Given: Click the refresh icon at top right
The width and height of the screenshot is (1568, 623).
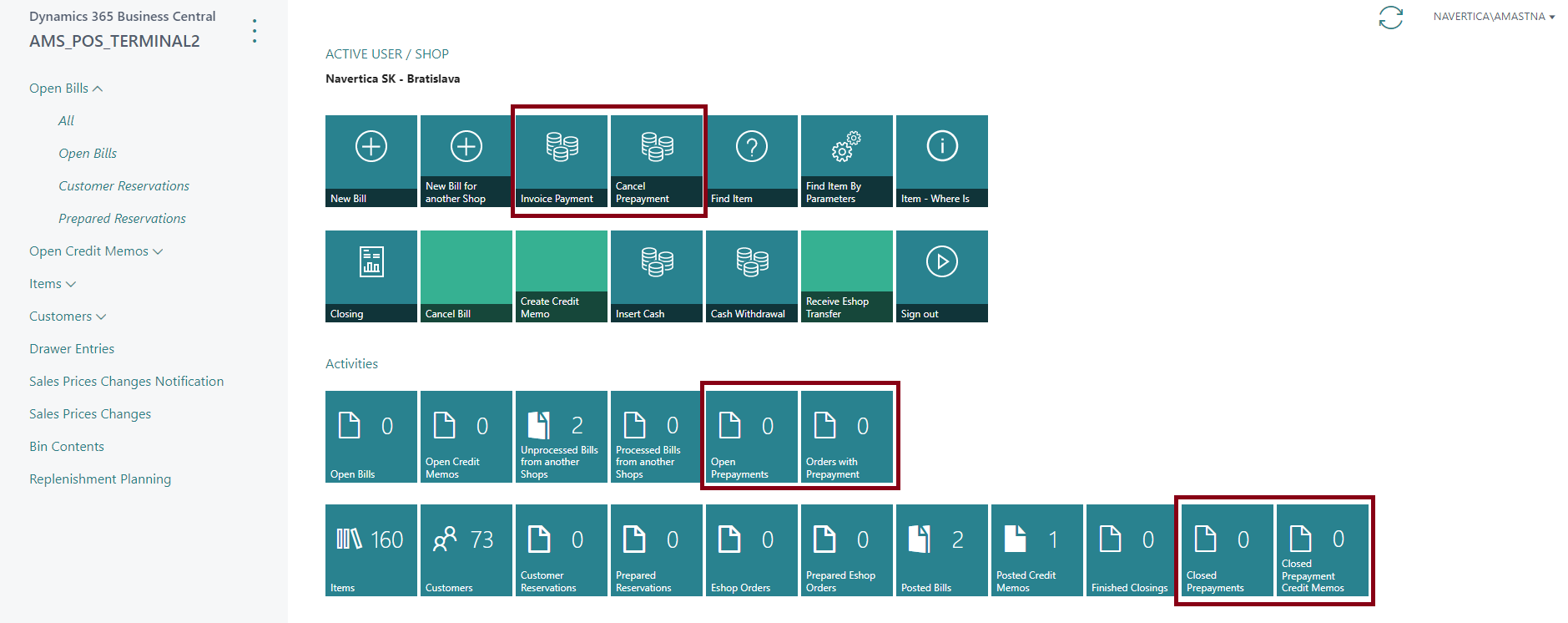Looking at the screenshot, I should (x=1390, y=18).
